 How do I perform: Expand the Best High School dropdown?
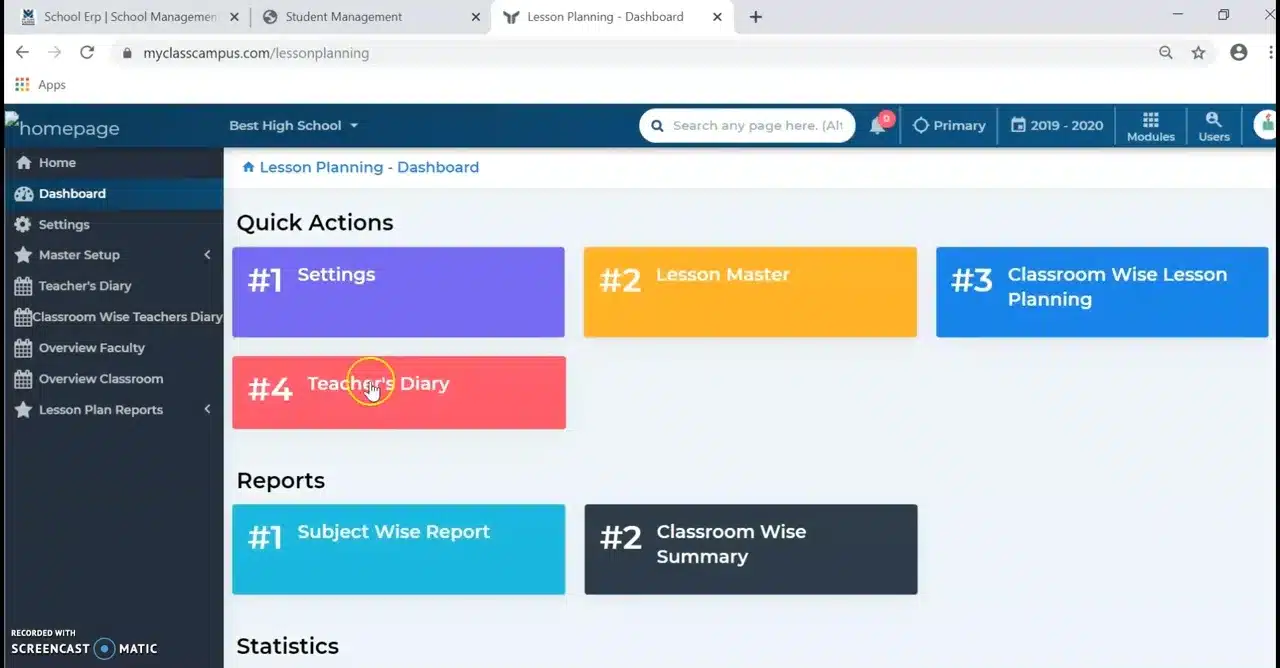coord(293,126)
